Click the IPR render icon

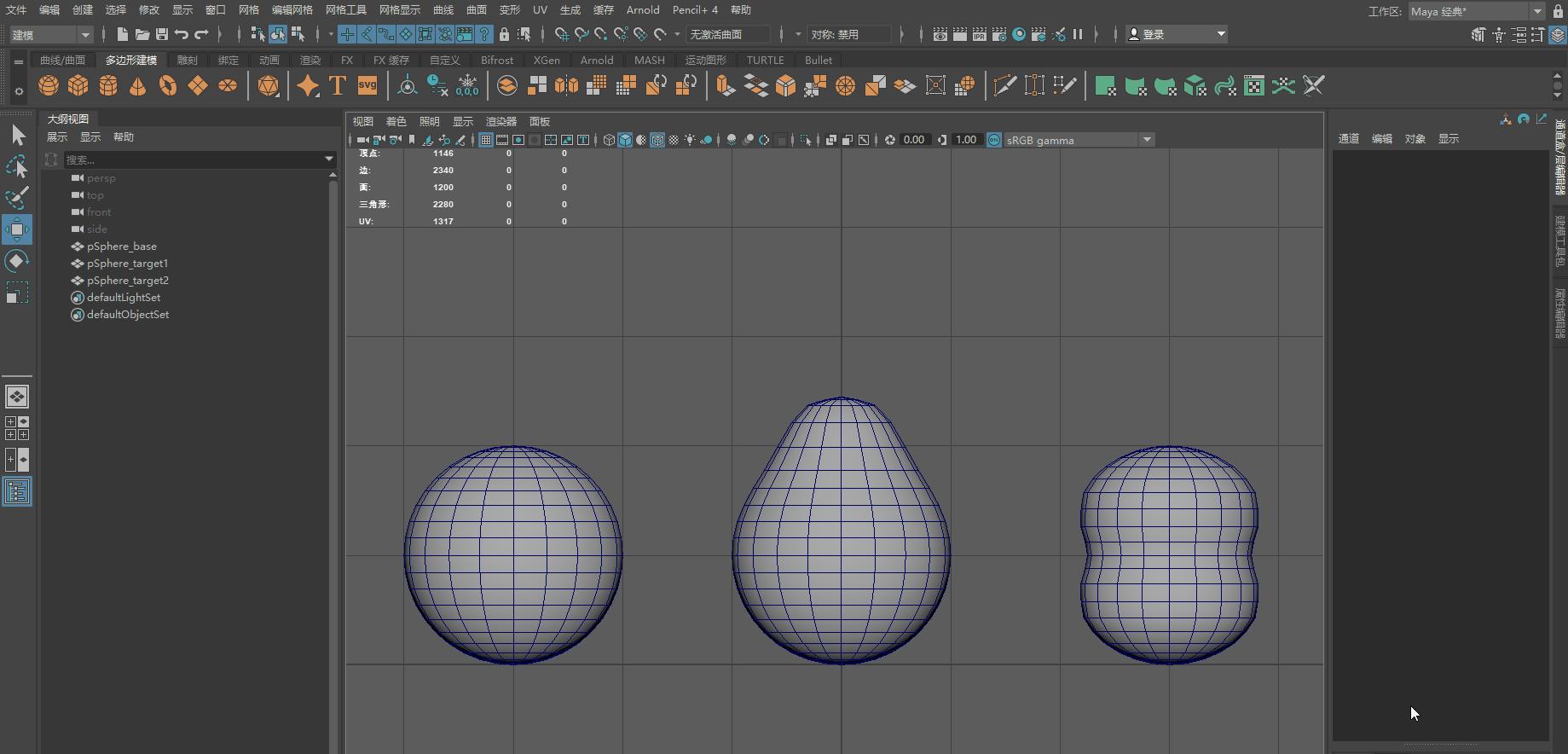pos(980,34)
